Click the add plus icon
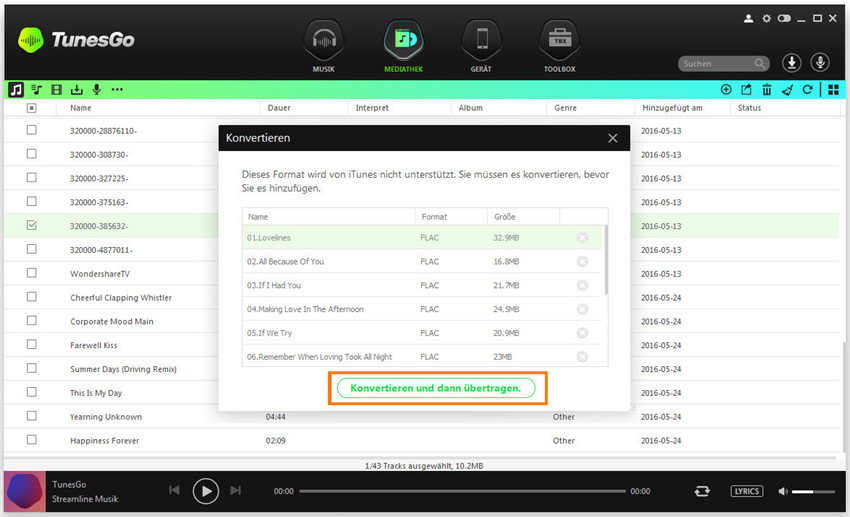 (x=726, y=90)
